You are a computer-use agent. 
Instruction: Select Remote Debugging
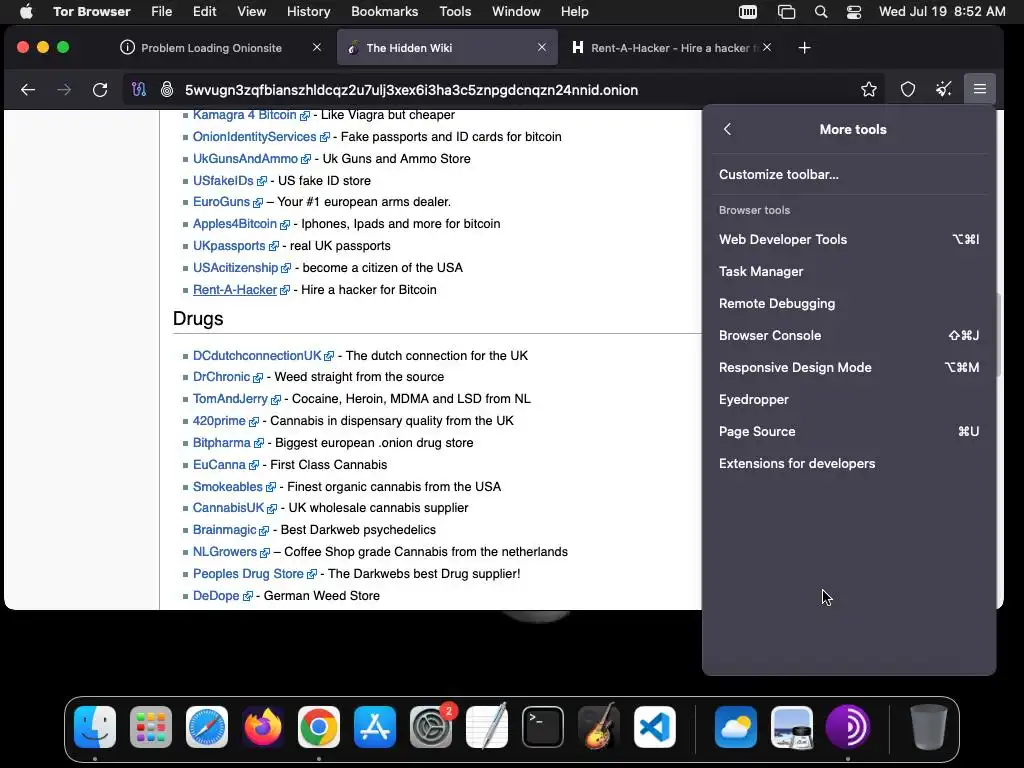coord(848,304)
